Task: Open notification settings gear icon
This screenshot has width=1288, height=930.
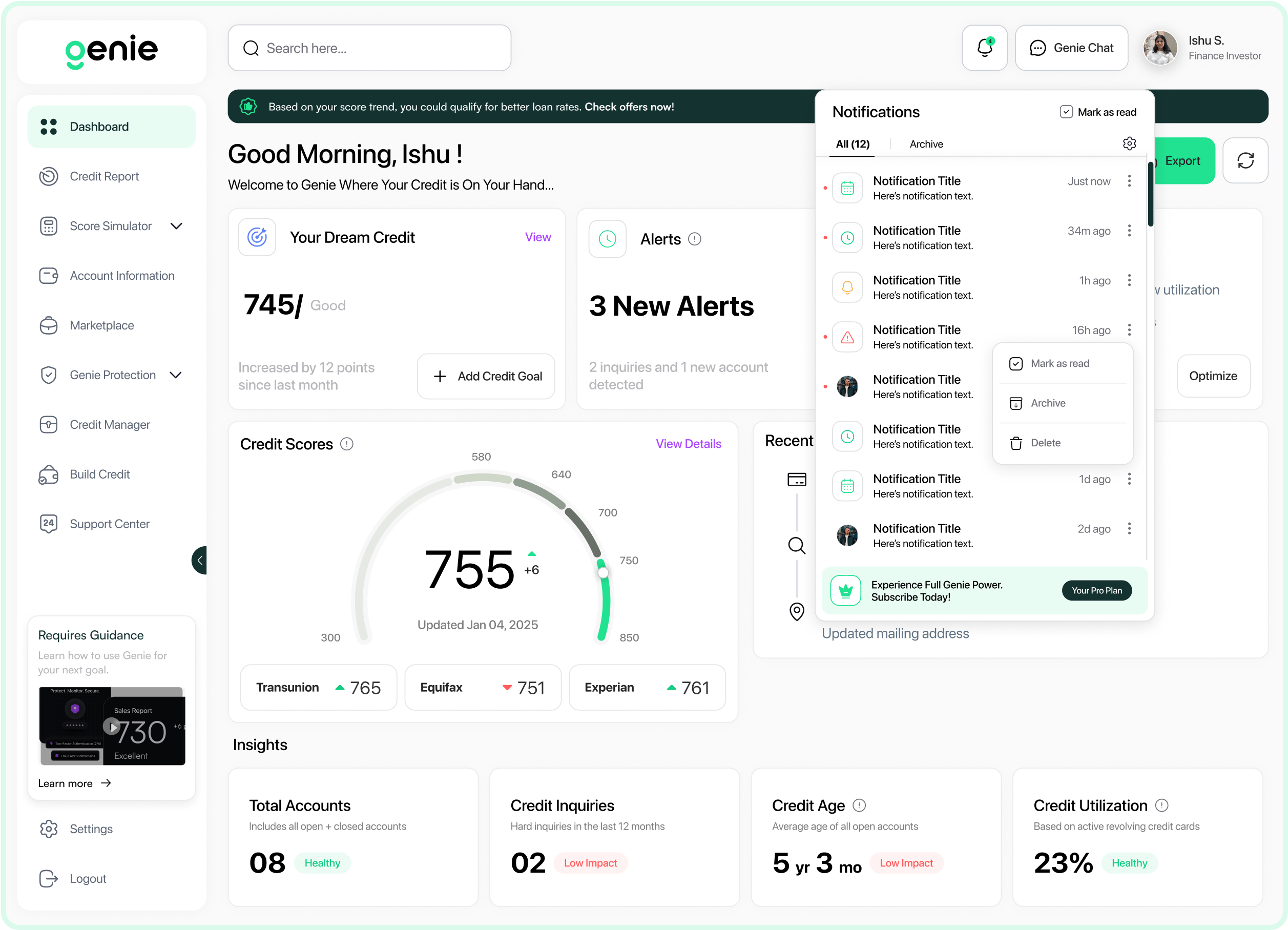Action: [x=1129, y=144]
